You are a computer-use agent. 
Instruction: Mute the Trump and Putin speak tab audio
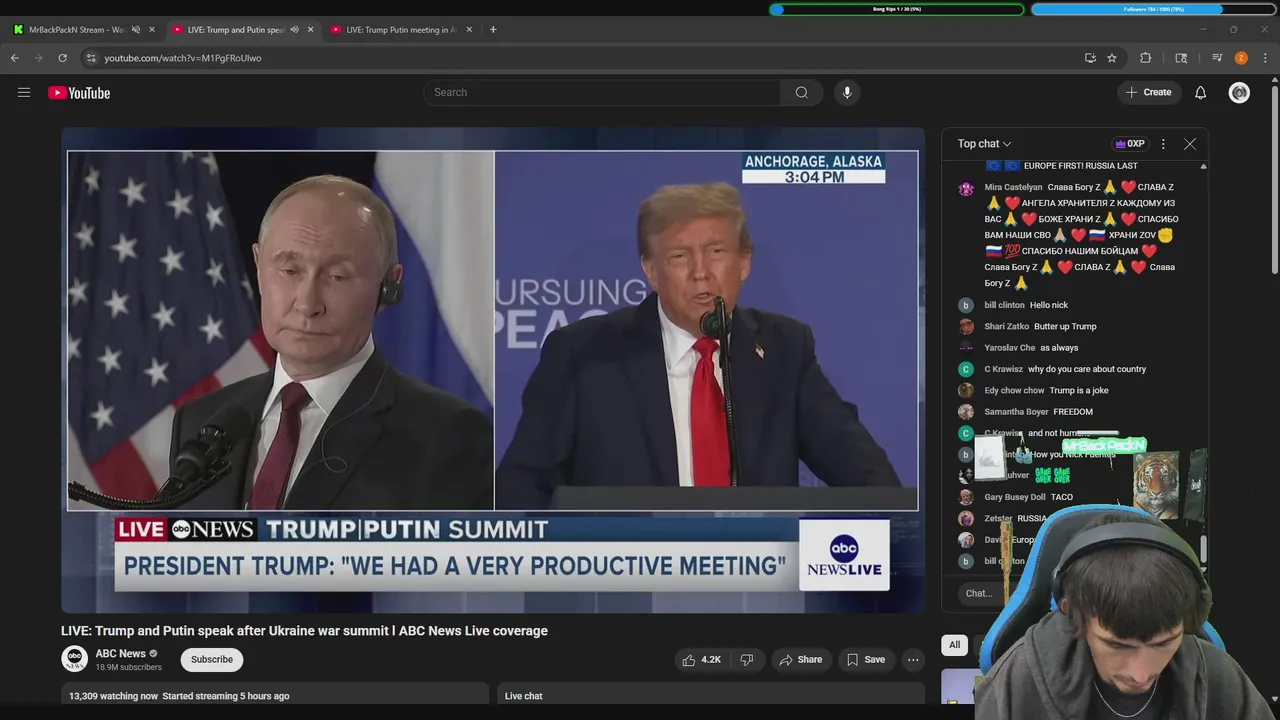(294, 29)
